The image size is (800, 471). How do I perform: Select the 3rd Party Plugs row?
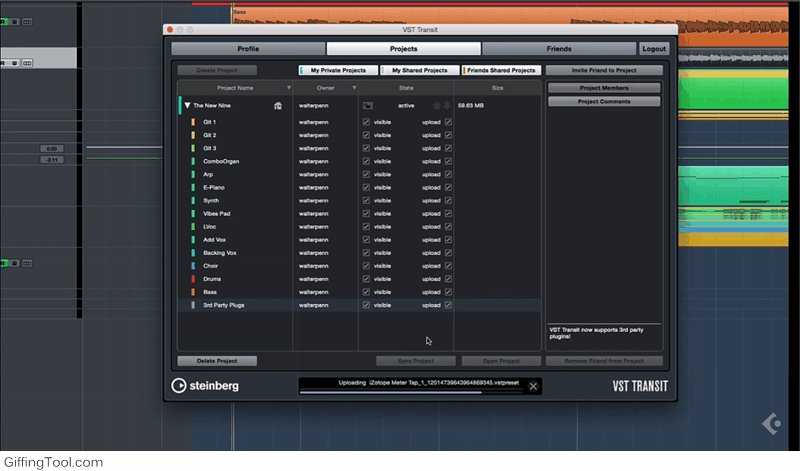359,305
